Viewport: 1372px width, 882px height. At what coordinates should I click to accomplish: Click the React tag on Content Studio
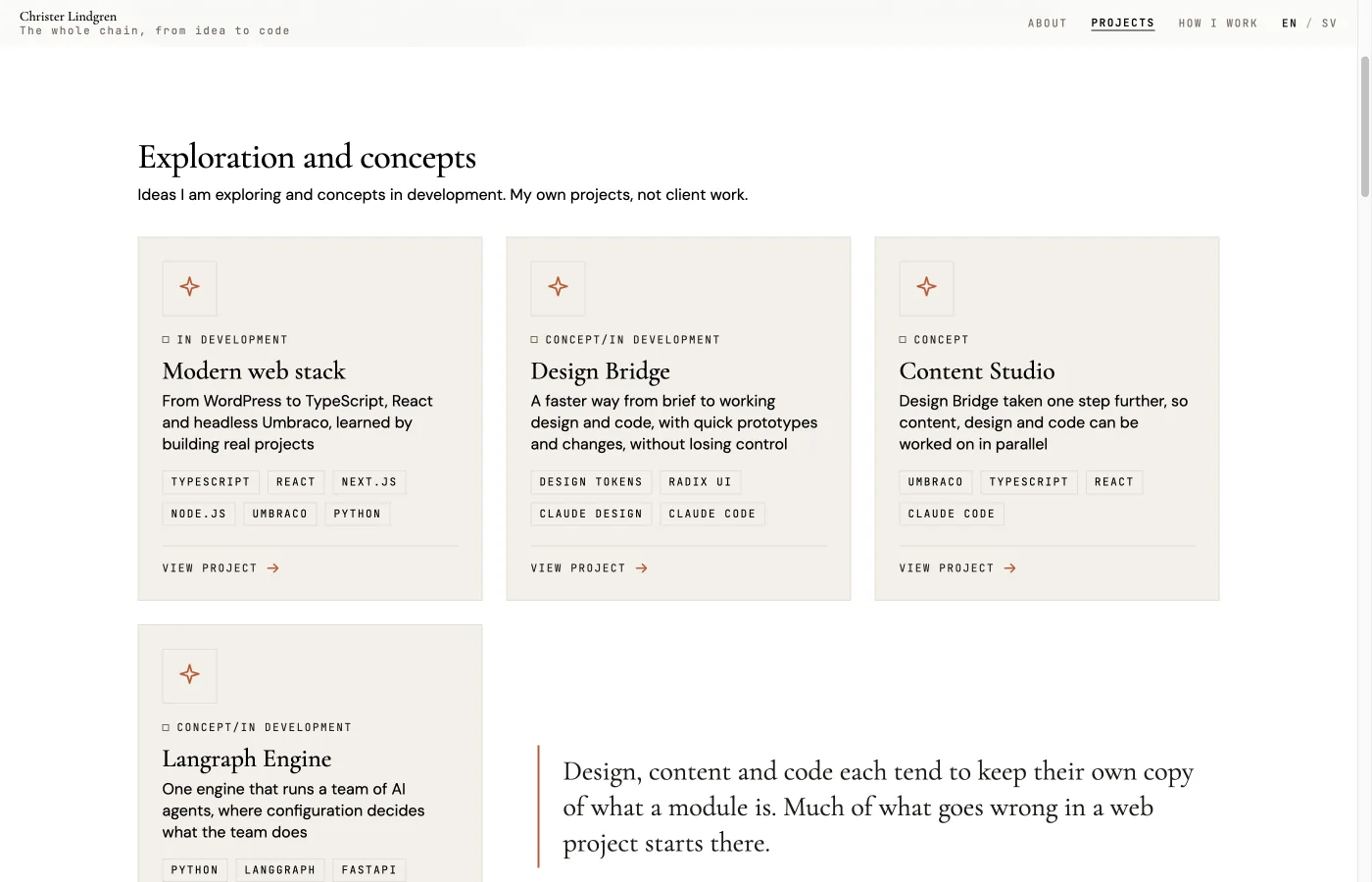[x=1114, y=482]
